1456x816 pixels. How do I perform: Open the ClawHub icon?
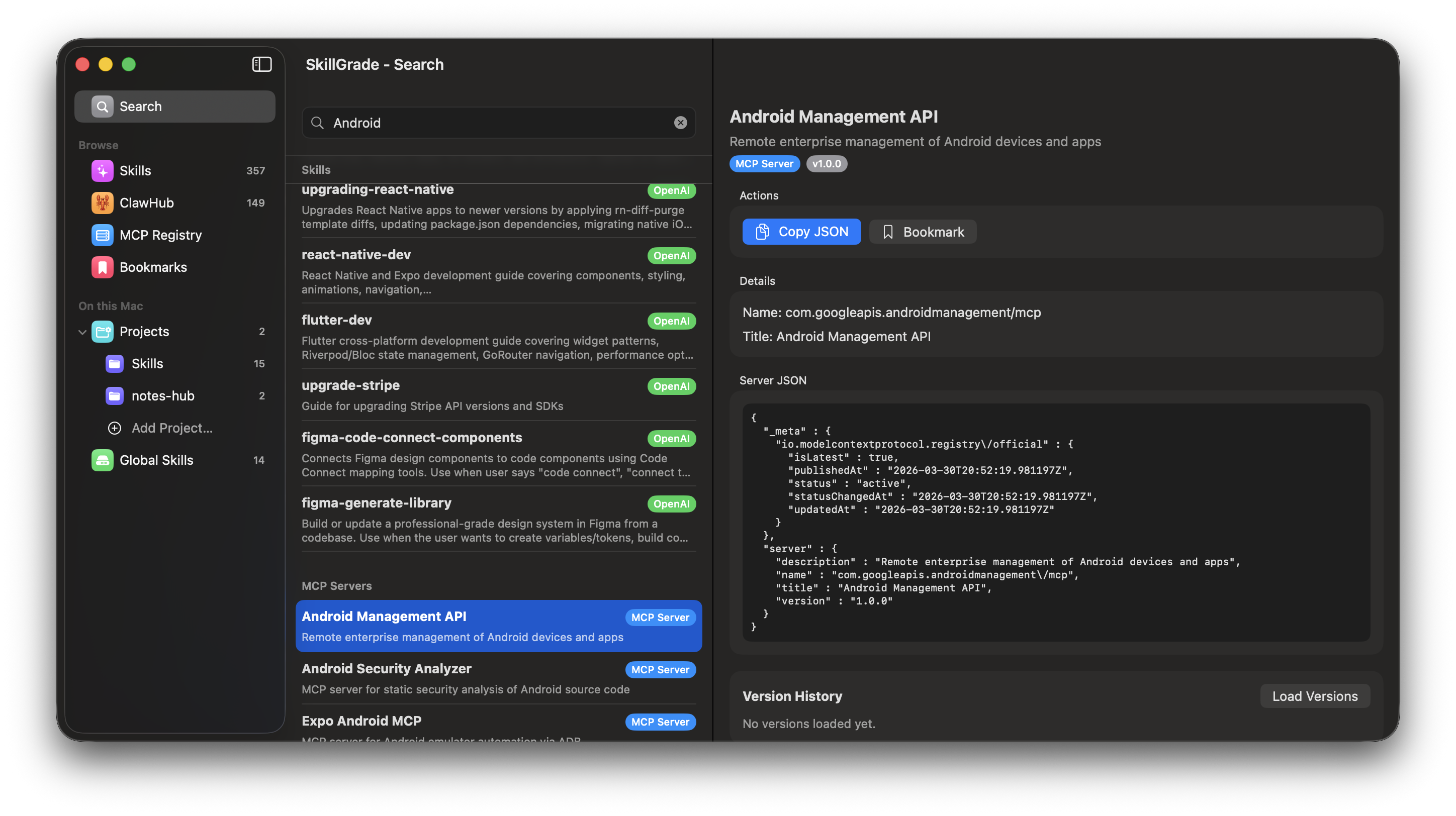(x=102, y=202)
